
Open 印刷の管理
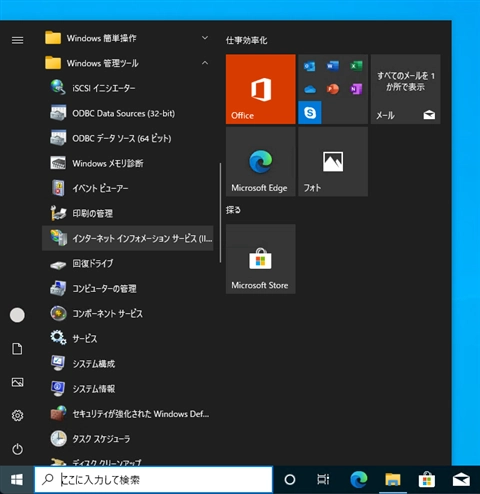[x=128, y=213]
